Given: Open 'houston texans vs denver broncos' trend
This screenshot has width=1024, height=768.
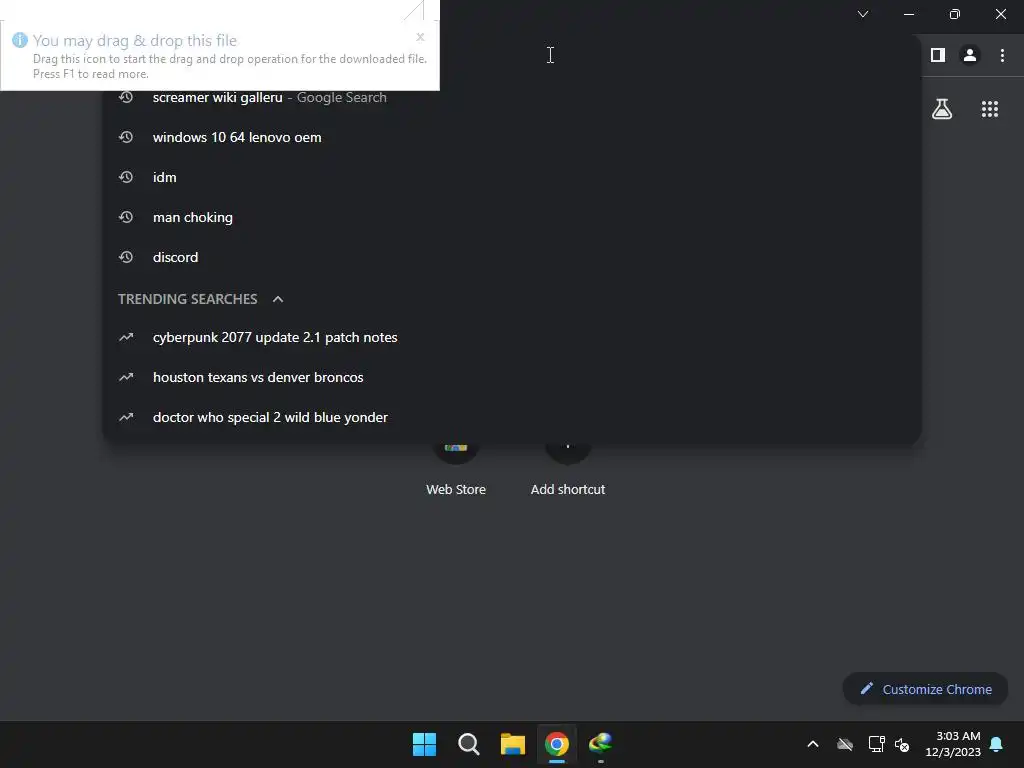Looking at the screenshot, I should point(512,377).
